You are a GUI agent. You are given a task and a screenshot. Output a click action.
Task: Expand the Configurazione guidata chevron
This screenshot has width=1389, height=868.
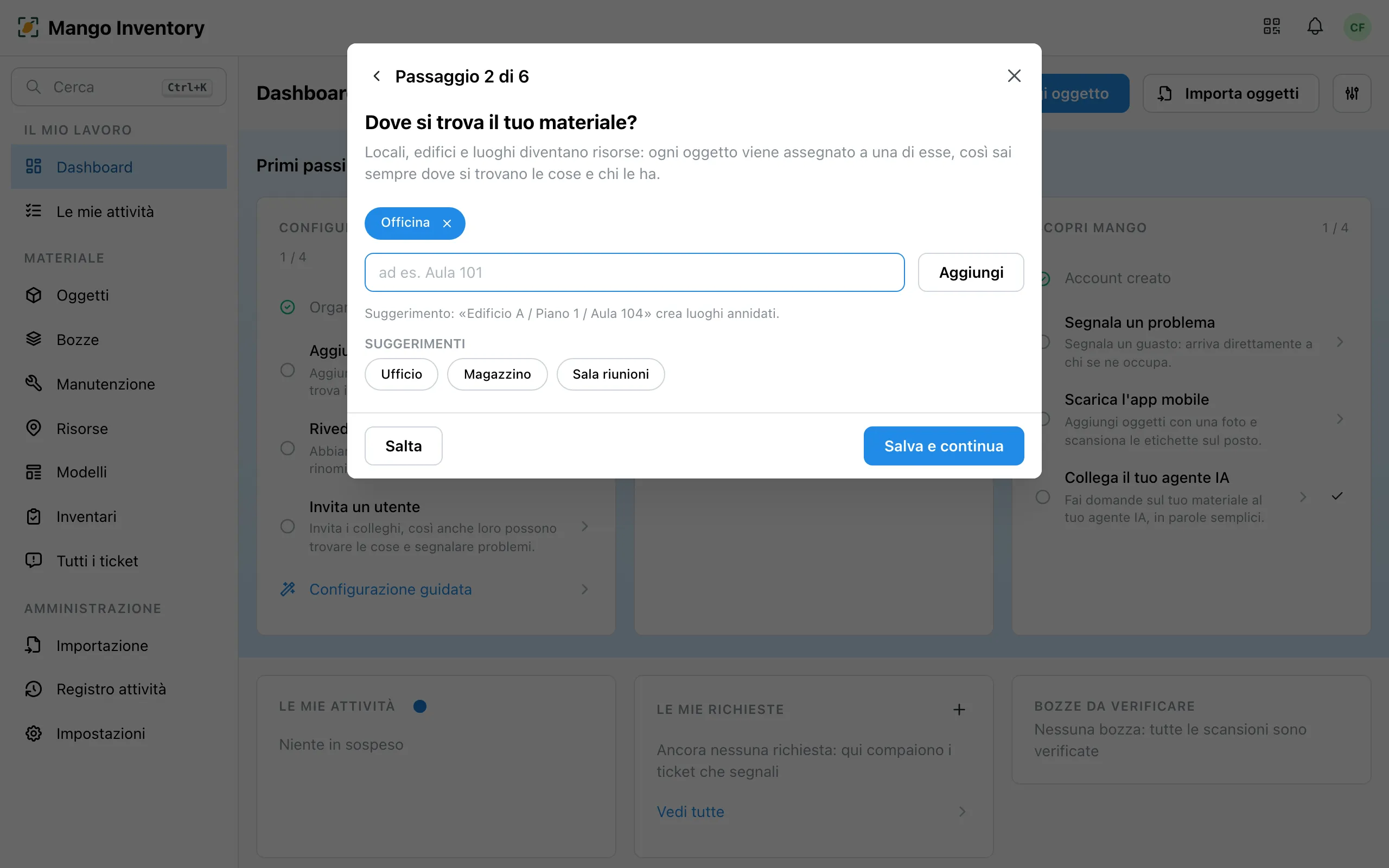pos(584,589)
